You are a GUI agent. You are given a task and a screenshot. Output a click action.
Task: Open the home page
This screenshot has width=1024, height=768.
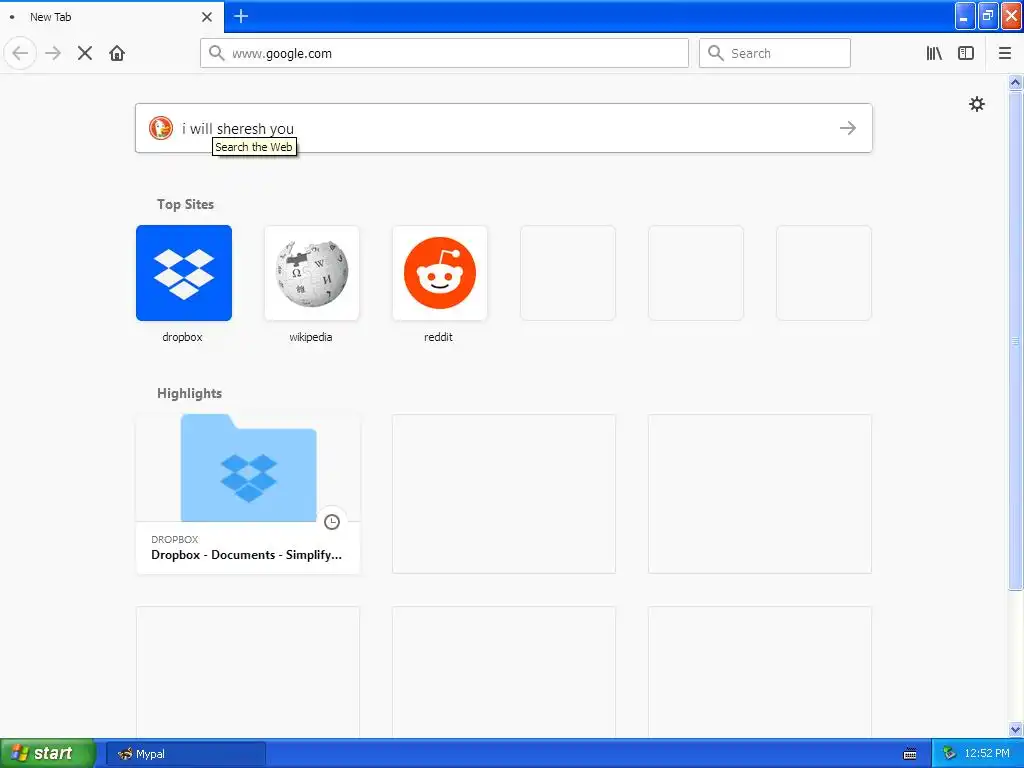117,53
